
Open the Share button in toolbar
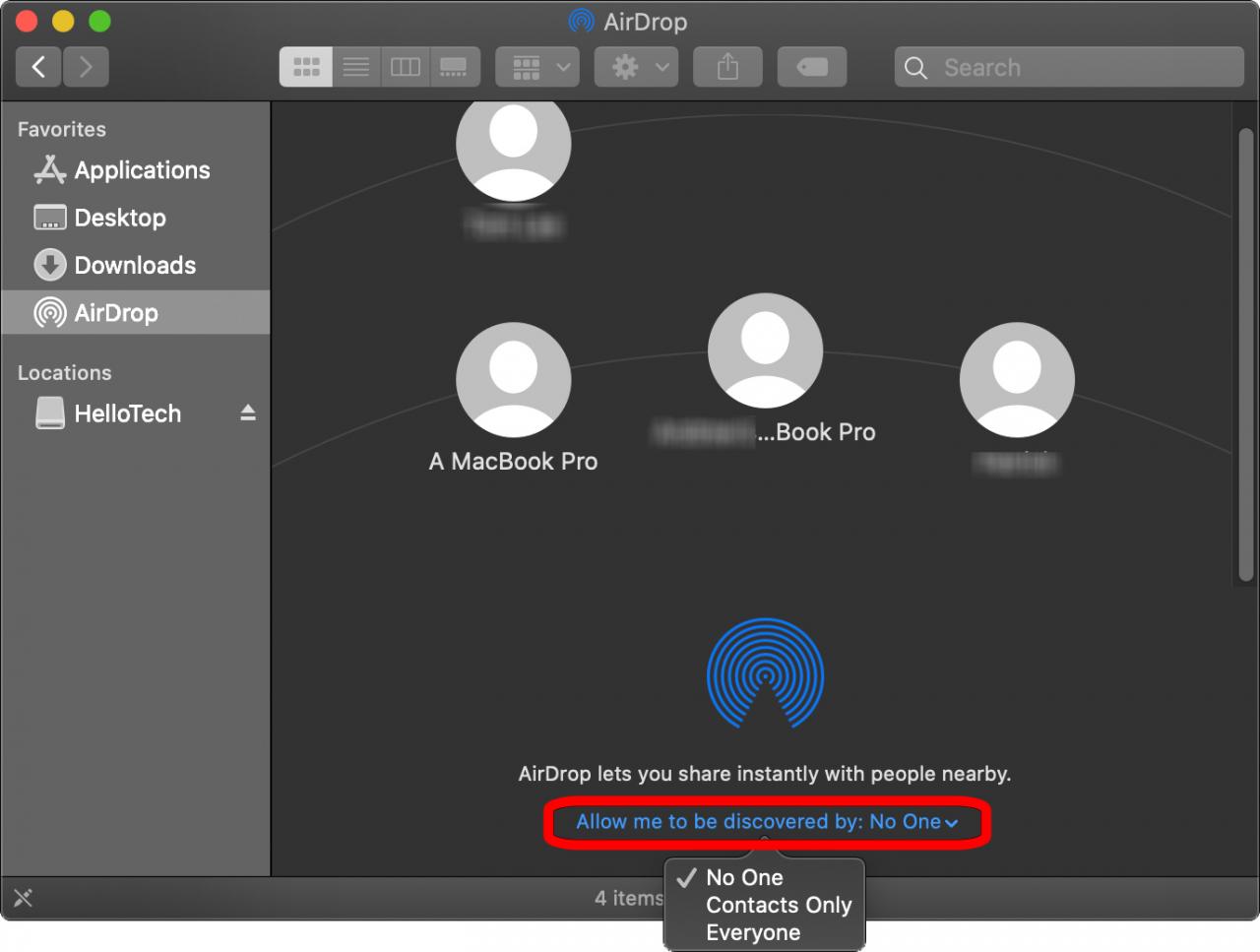[x=727, y=66]
